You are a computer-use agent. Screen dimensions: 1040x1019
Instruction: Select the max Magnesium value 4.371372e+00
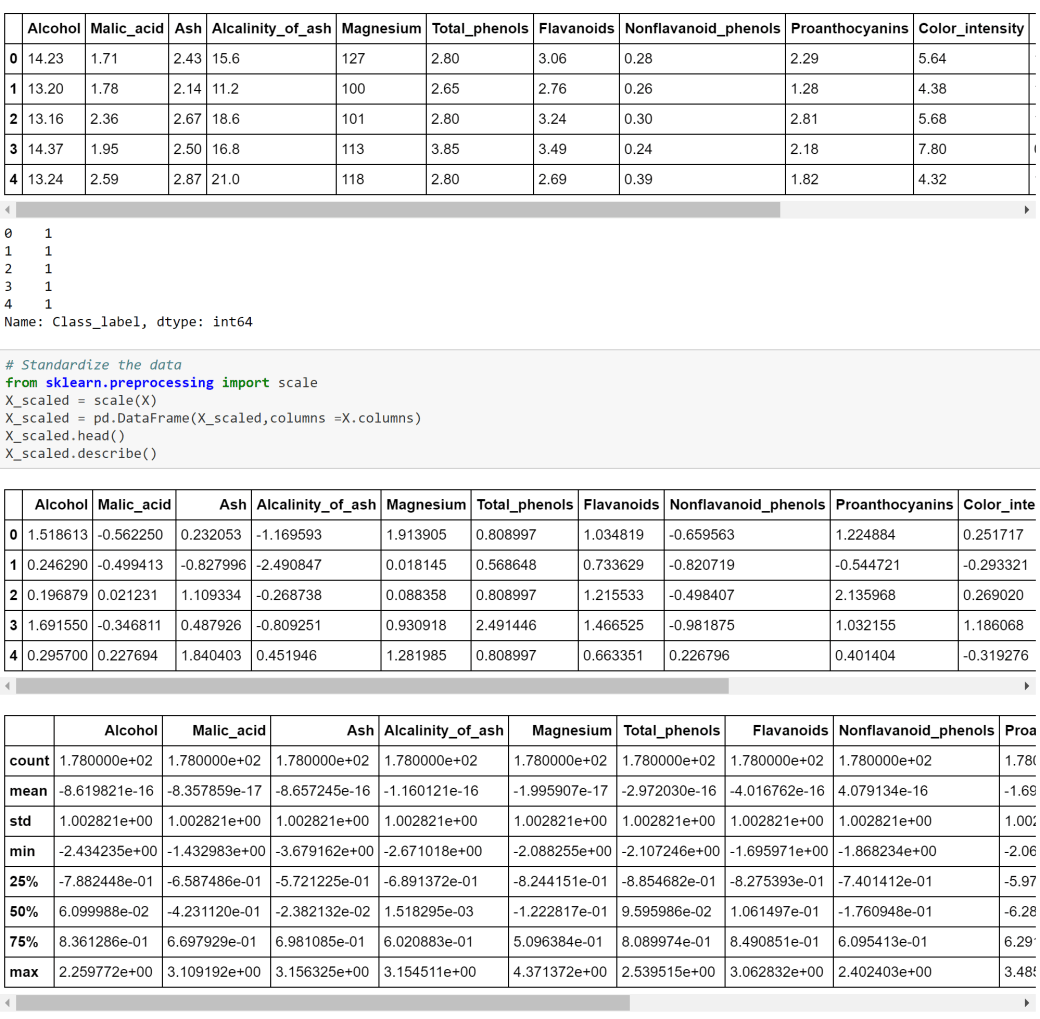click(x=562, y=972)
